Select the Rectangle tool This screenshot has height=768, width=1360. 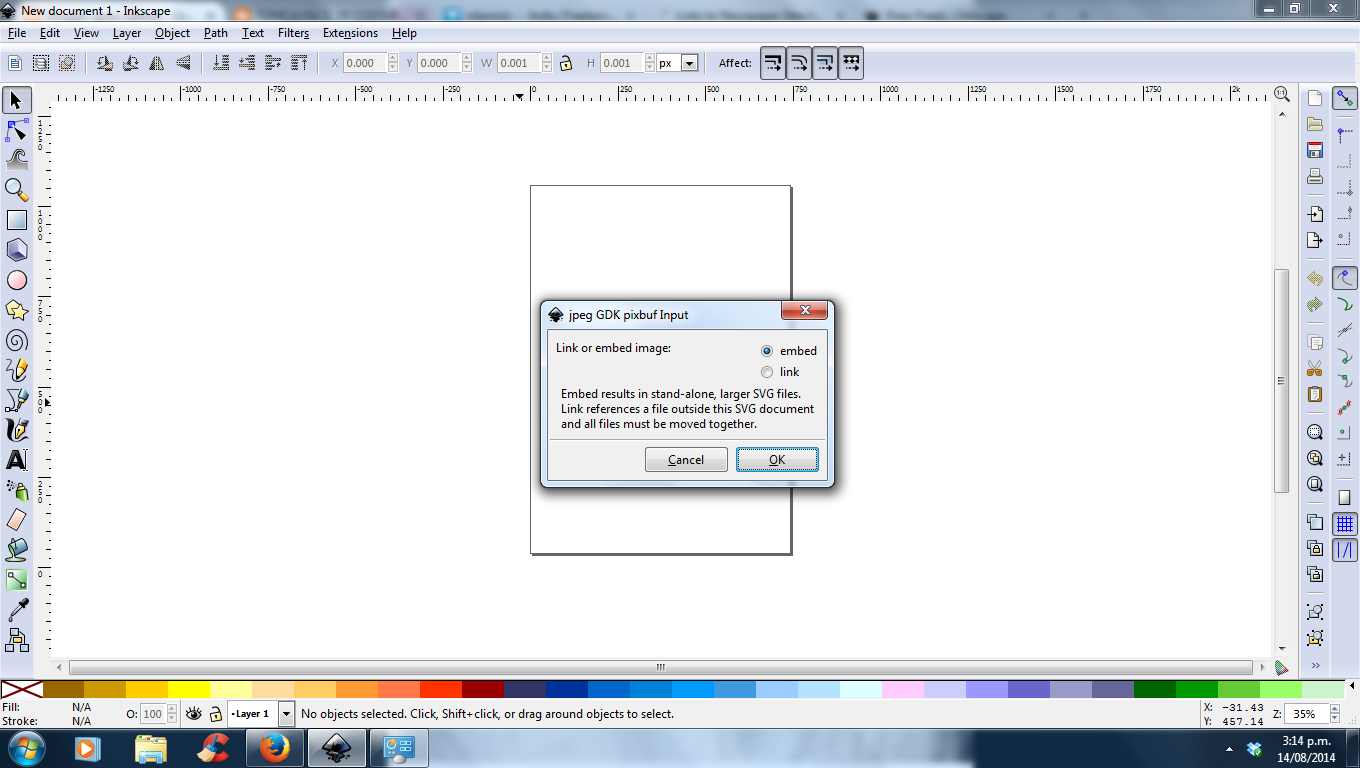coord(17,220)
